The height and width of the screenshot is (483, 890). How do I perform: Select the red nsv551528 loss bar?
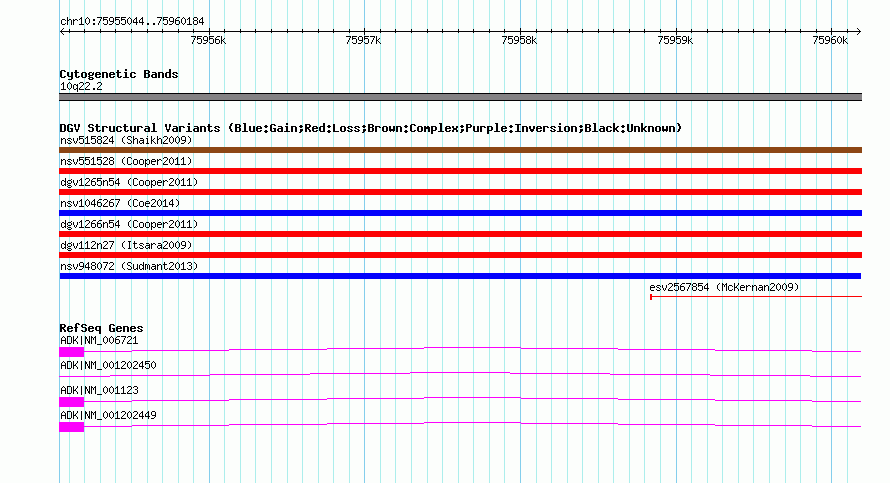460,171
